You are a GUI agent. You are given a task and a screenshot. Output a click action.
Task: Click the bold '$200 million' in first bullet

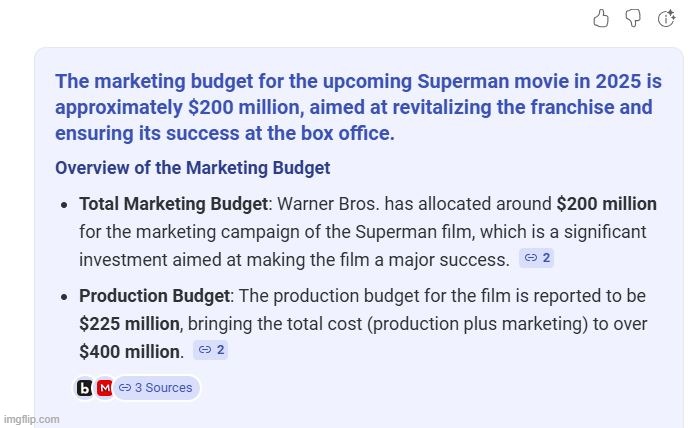(606, 204)
